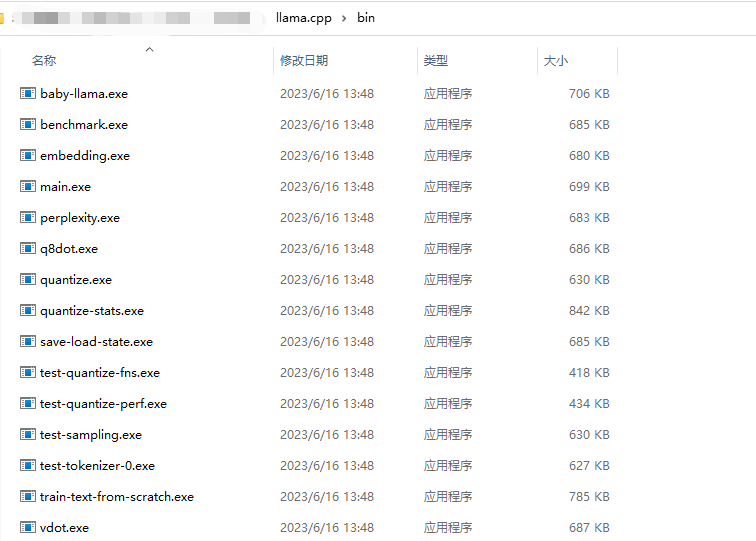This screenshot has height=541, width=756.
Task: Click the embedding.exe file icon
Action: (x=27, y=155)
